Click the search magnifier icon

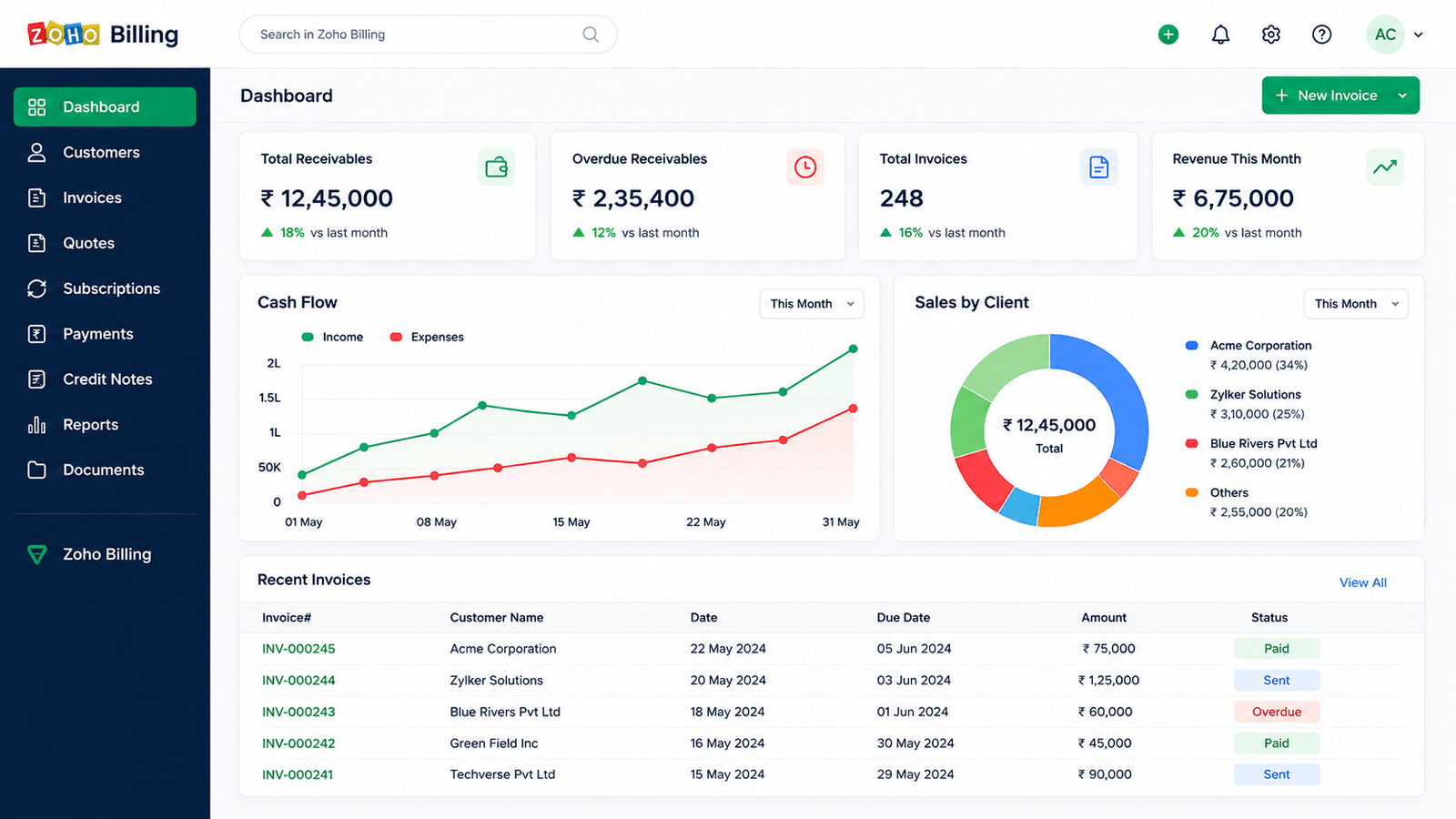(x=591, y=35)
